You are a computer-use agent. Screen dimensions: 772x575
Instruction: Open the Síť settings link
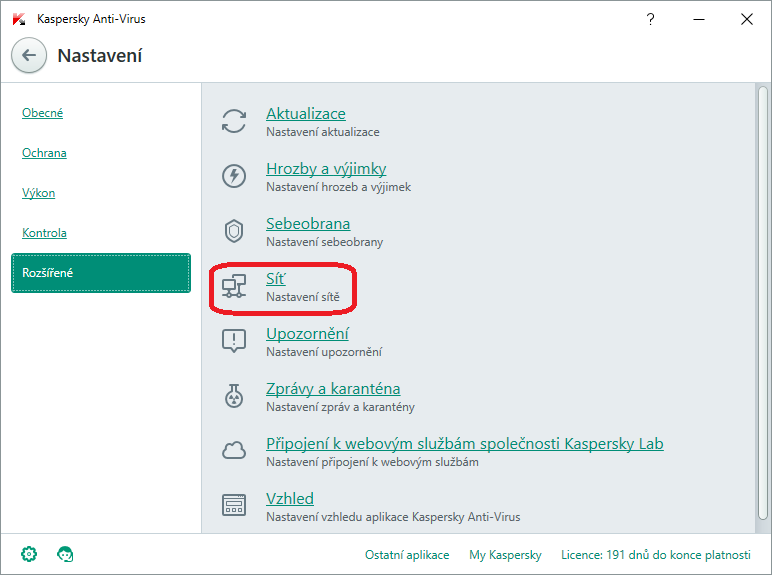(x=276, y=279)
